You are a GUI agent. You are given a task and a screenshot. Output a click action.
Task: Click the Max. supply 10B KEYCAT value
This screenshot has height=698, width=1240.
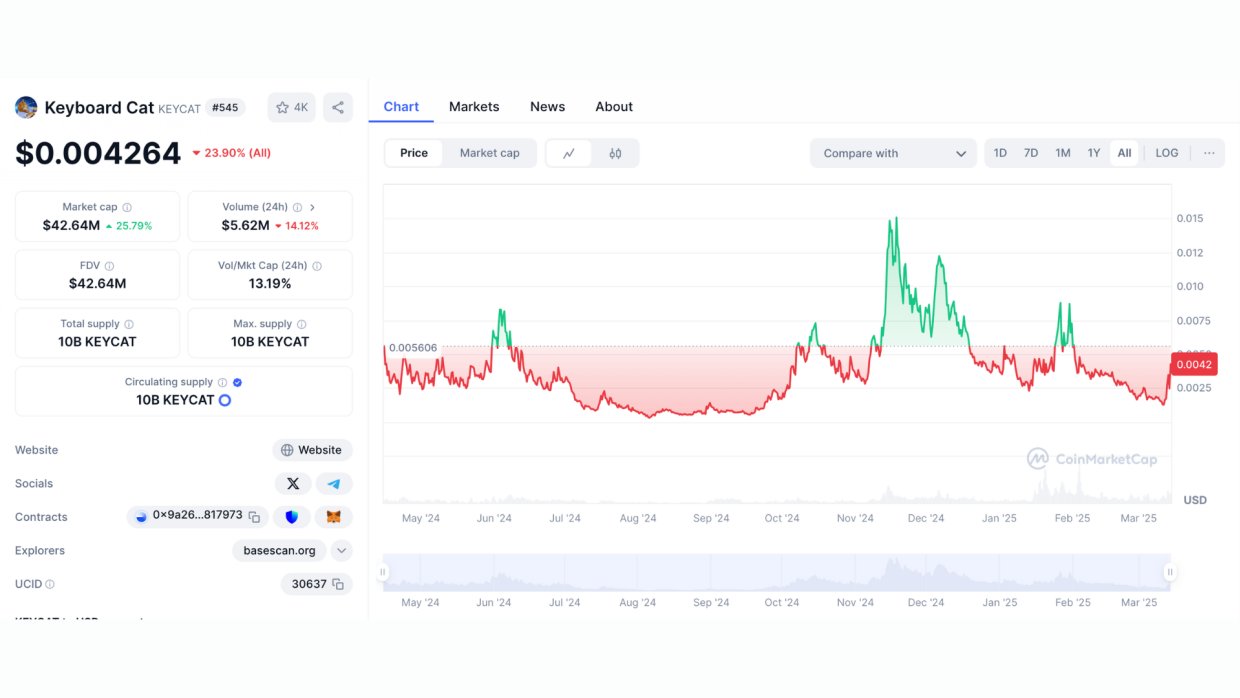point(270,342)
